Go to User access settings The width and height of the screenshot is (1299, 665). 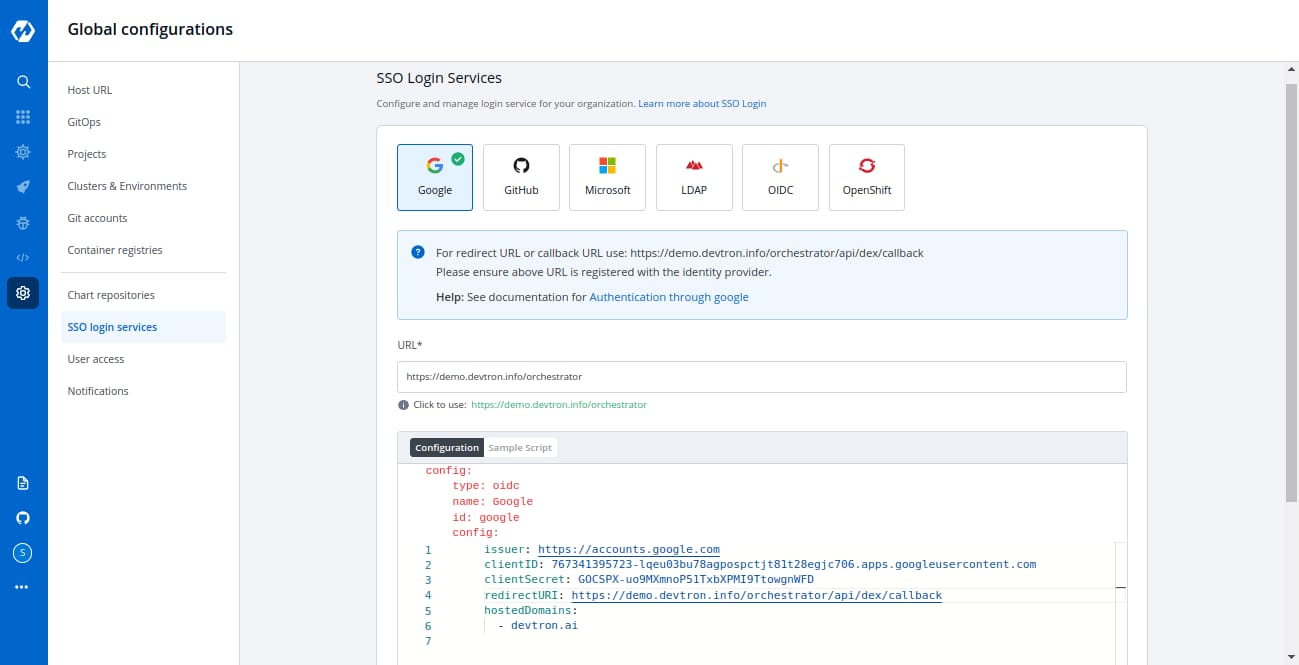[x=96, y=359]
